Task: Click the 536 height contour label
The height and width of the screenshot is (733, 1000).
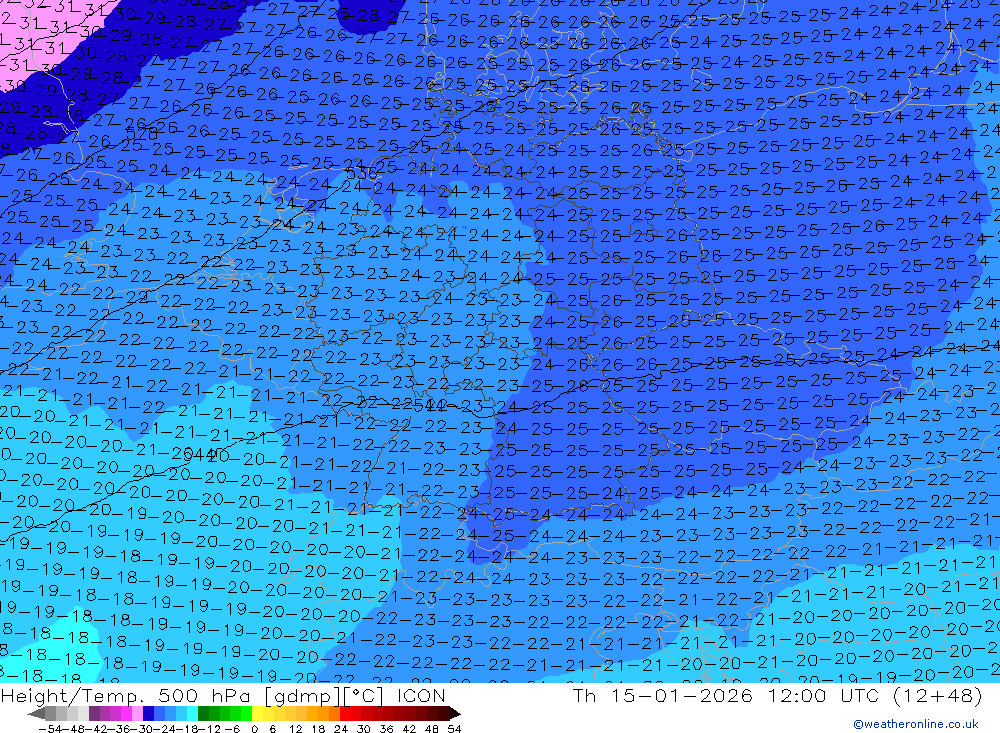Action: pyautogui.click(x=362, y=174)
